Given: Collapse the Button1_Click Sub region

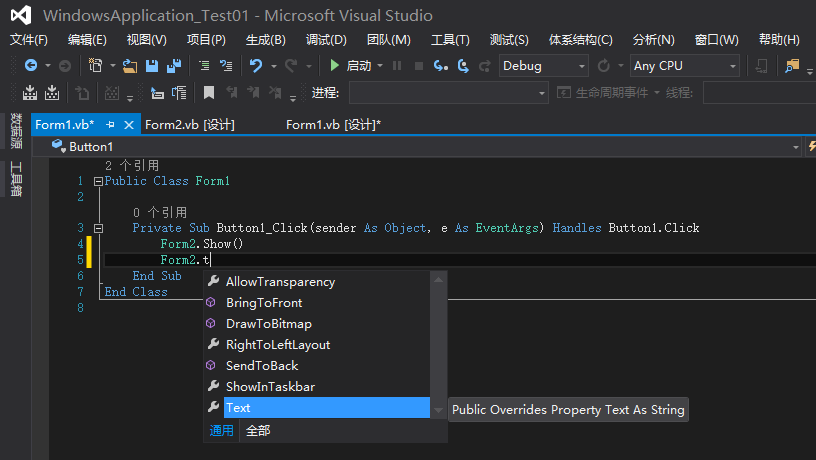Looking at the screenshot, I should click(x=98, y=228).
